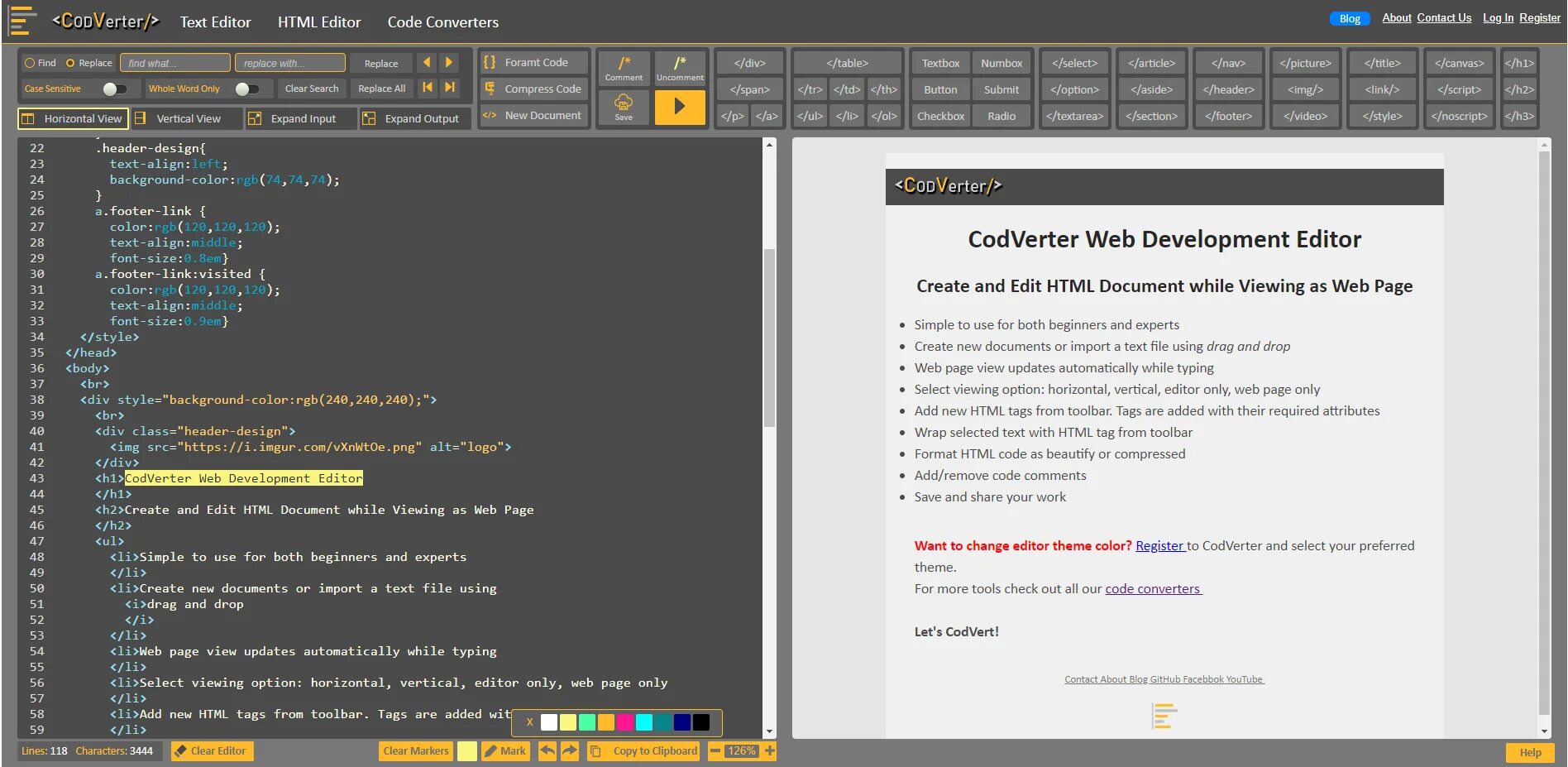Switch to the Text Editor tab
1568x767 pixels.
(214, 22)
